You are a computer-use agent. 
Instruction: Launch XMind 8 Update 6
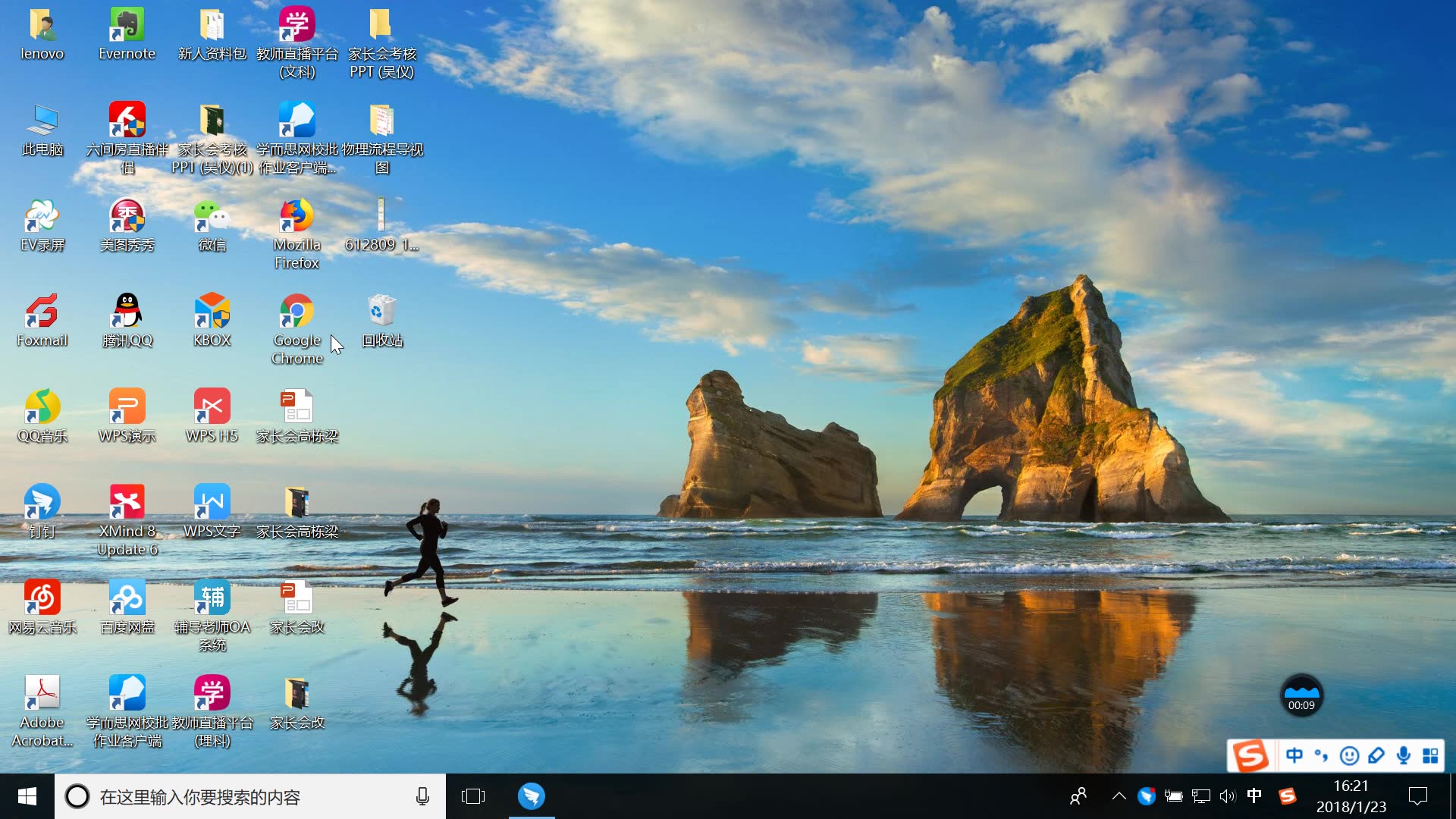point(127,521)
